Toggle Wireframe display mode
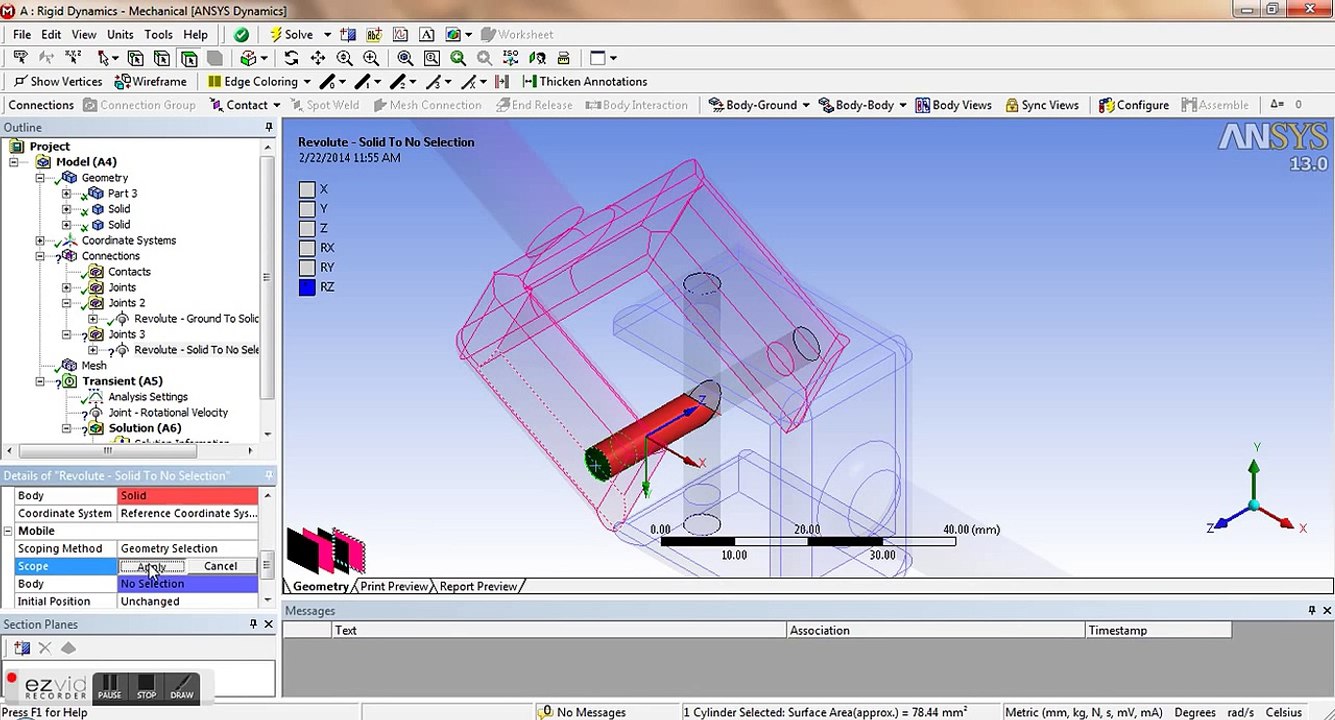This screenshot has width=1335, height=720. click(150, 82)
